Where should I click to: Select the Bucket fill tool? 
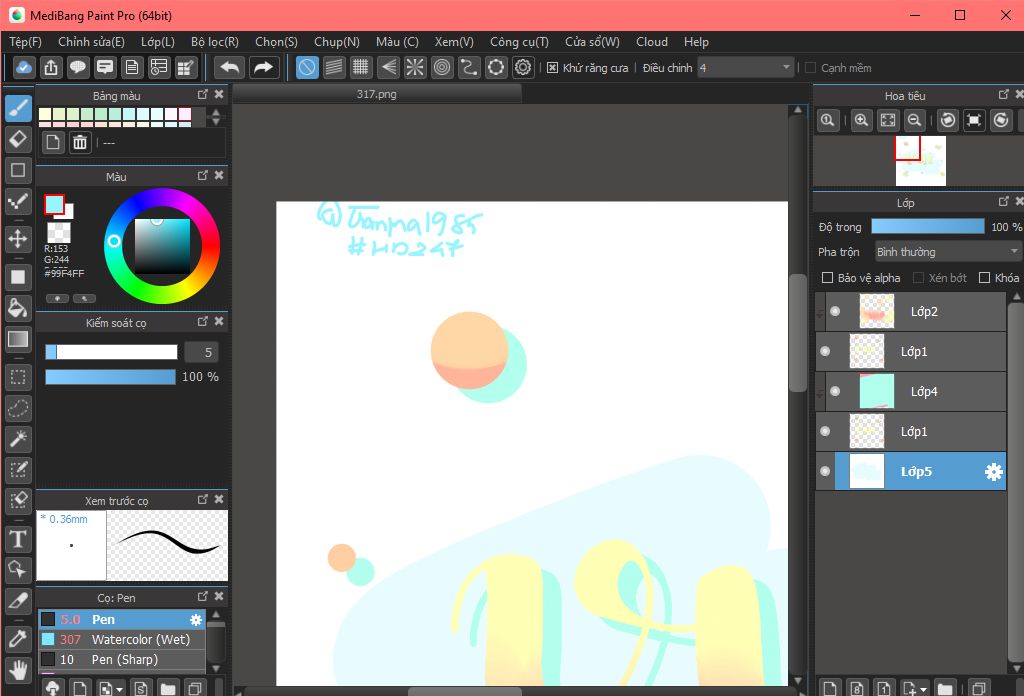18,308
